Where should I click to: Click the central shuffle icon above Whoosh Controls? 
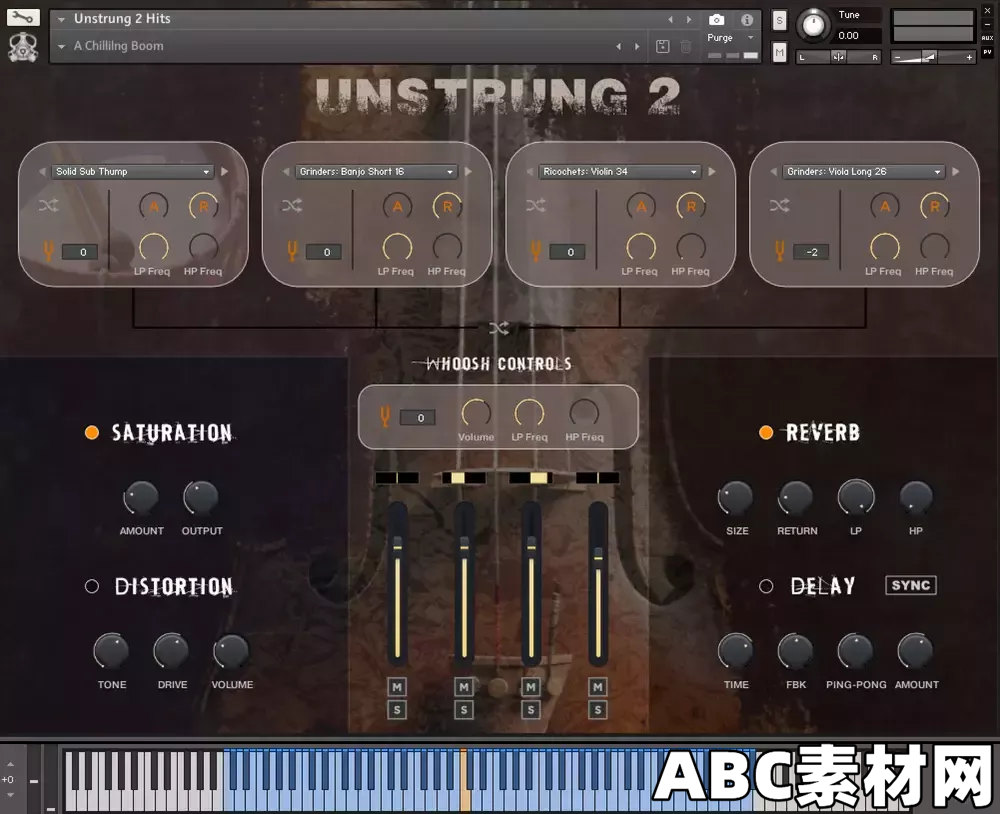point(498,327)
